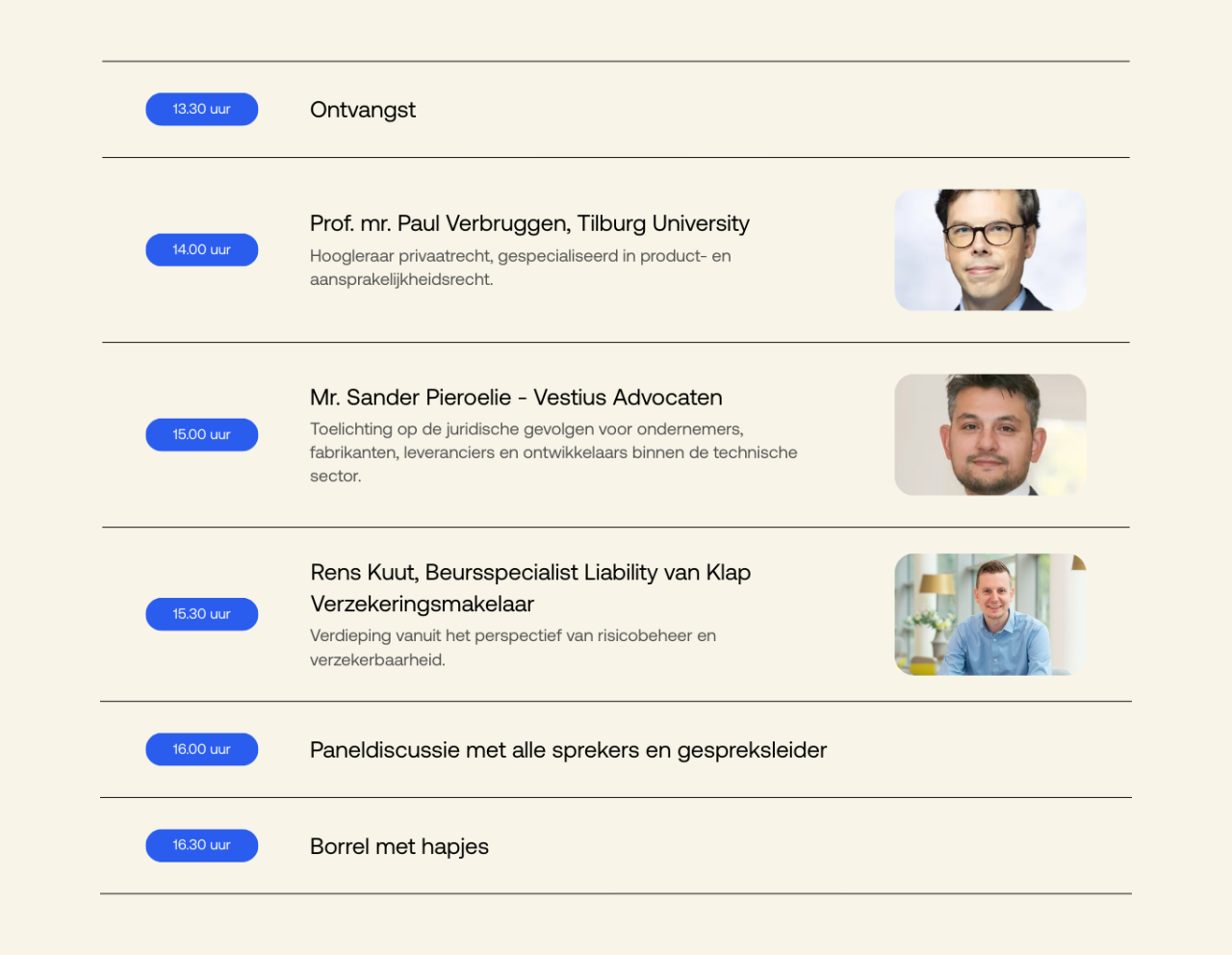Open the speaker photo in the 15.00 uur row

(990, 435)
